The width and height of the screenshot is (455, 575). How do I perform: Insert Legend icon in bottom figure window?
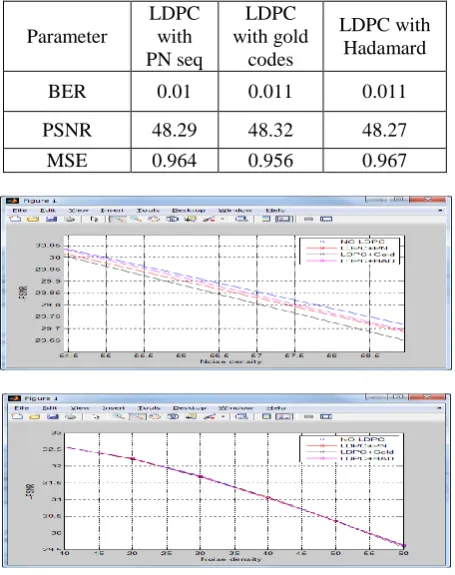coord(284,417)
